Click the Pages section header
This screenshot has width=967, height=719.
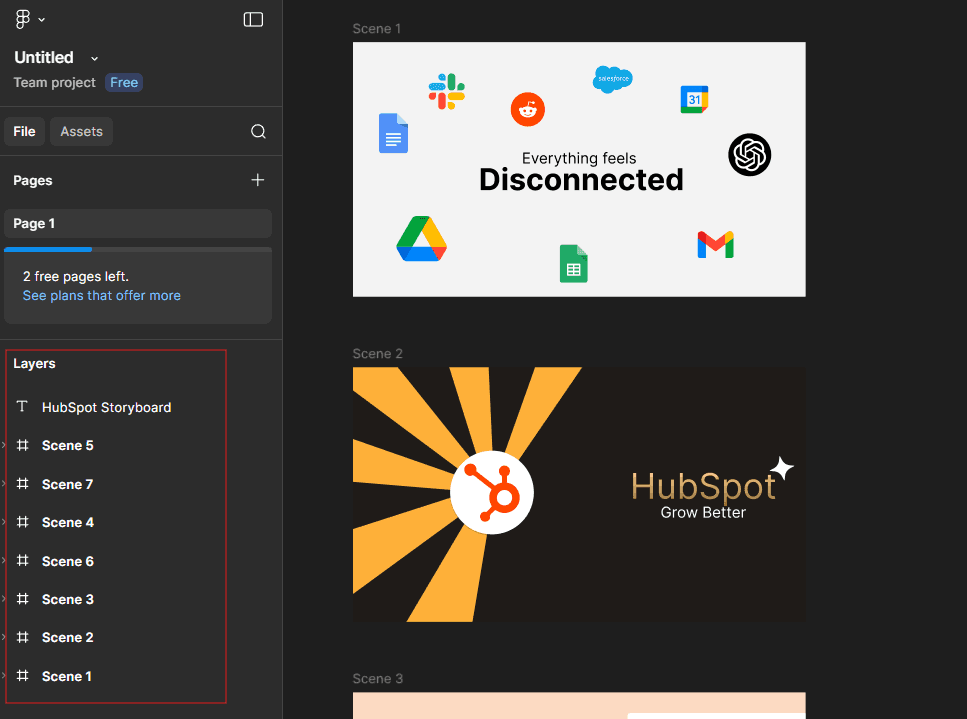coord(33,180)
